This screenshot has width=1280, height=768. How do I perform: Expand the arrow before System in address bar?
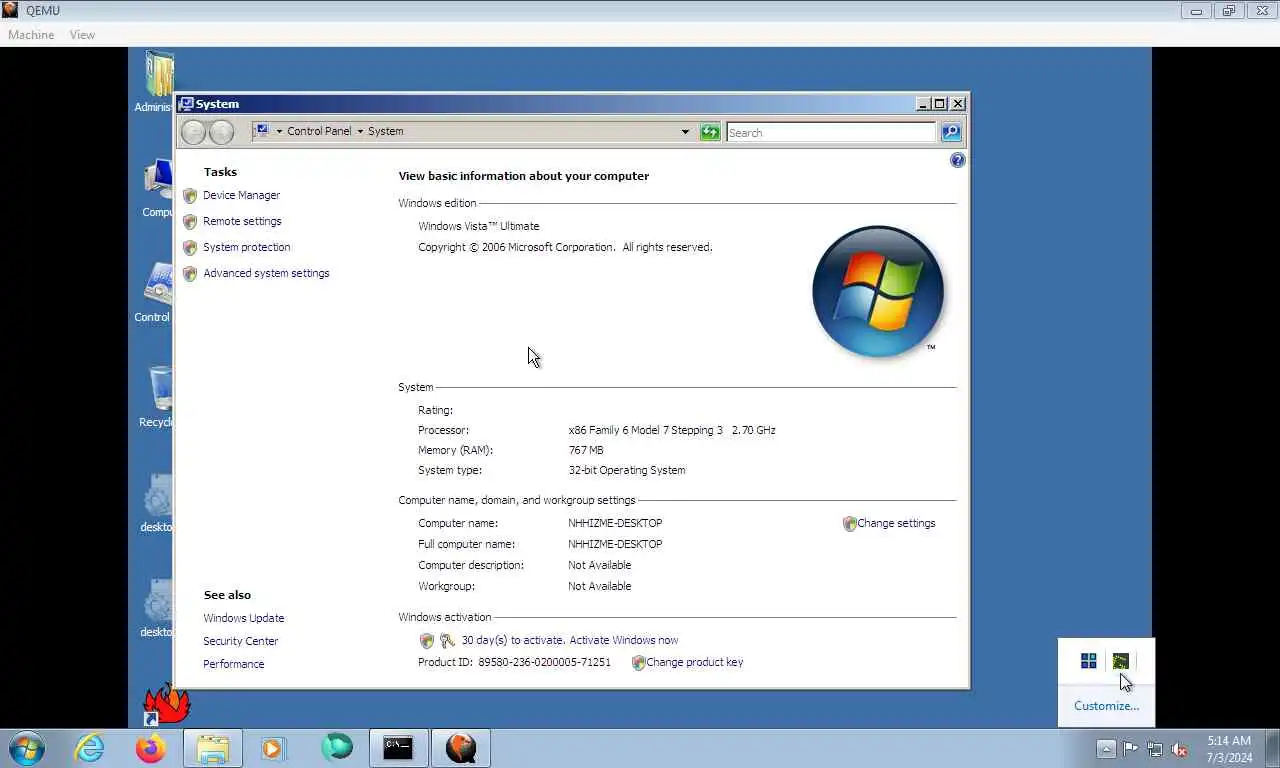360,131
